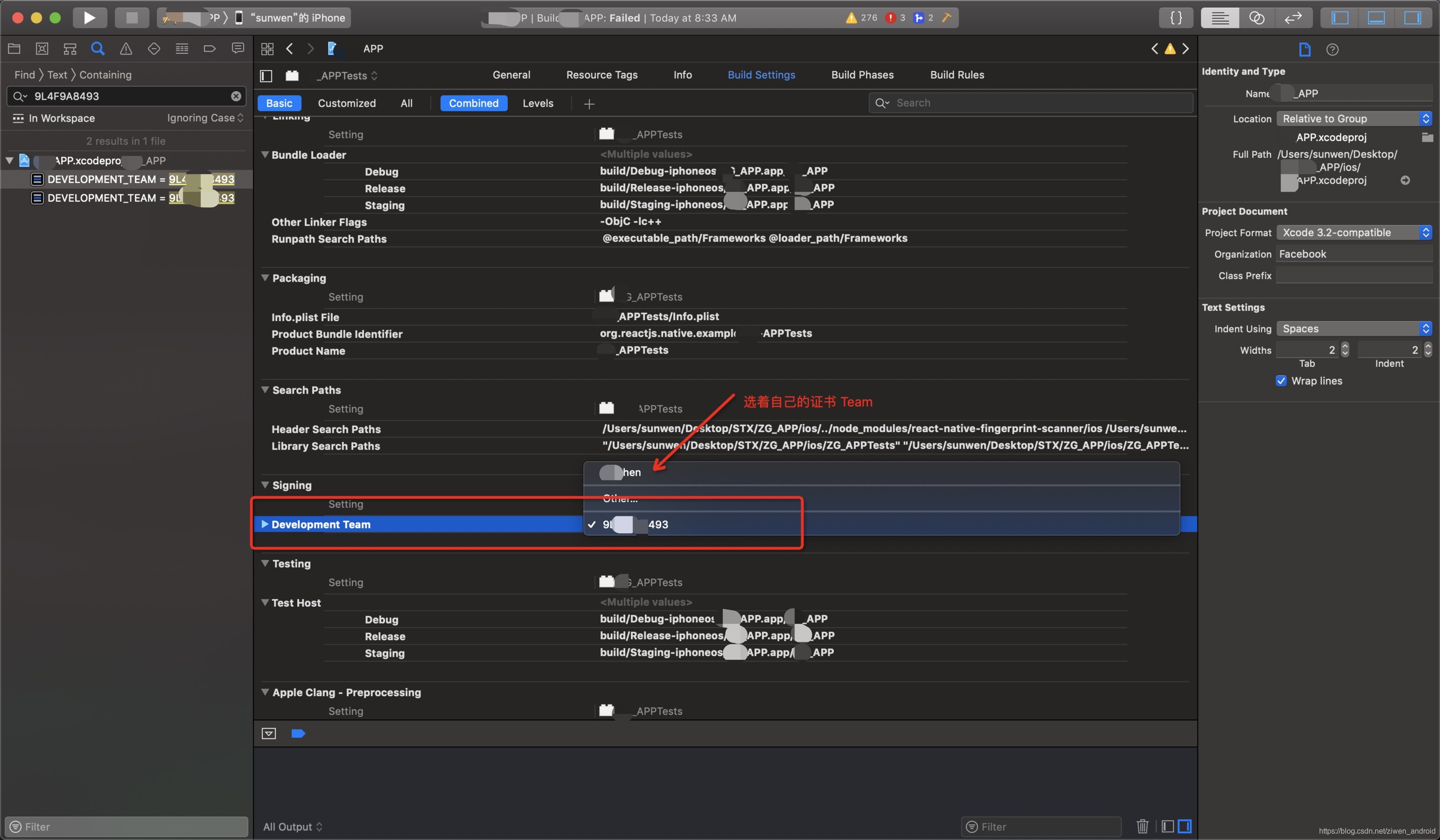
Task: Collapse the Bundle Loader setting
Action: [265, 154]
